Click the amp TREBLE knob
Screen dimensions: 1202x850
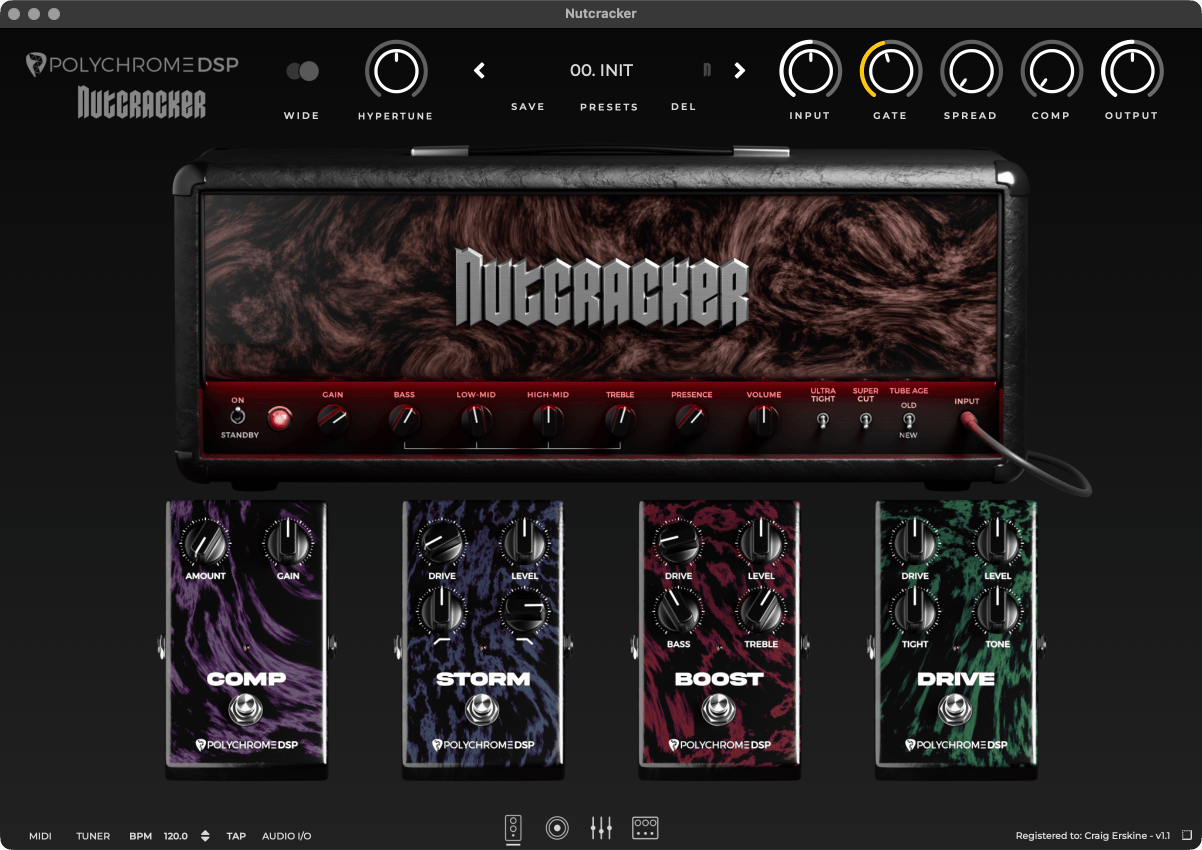pos(620,421)
